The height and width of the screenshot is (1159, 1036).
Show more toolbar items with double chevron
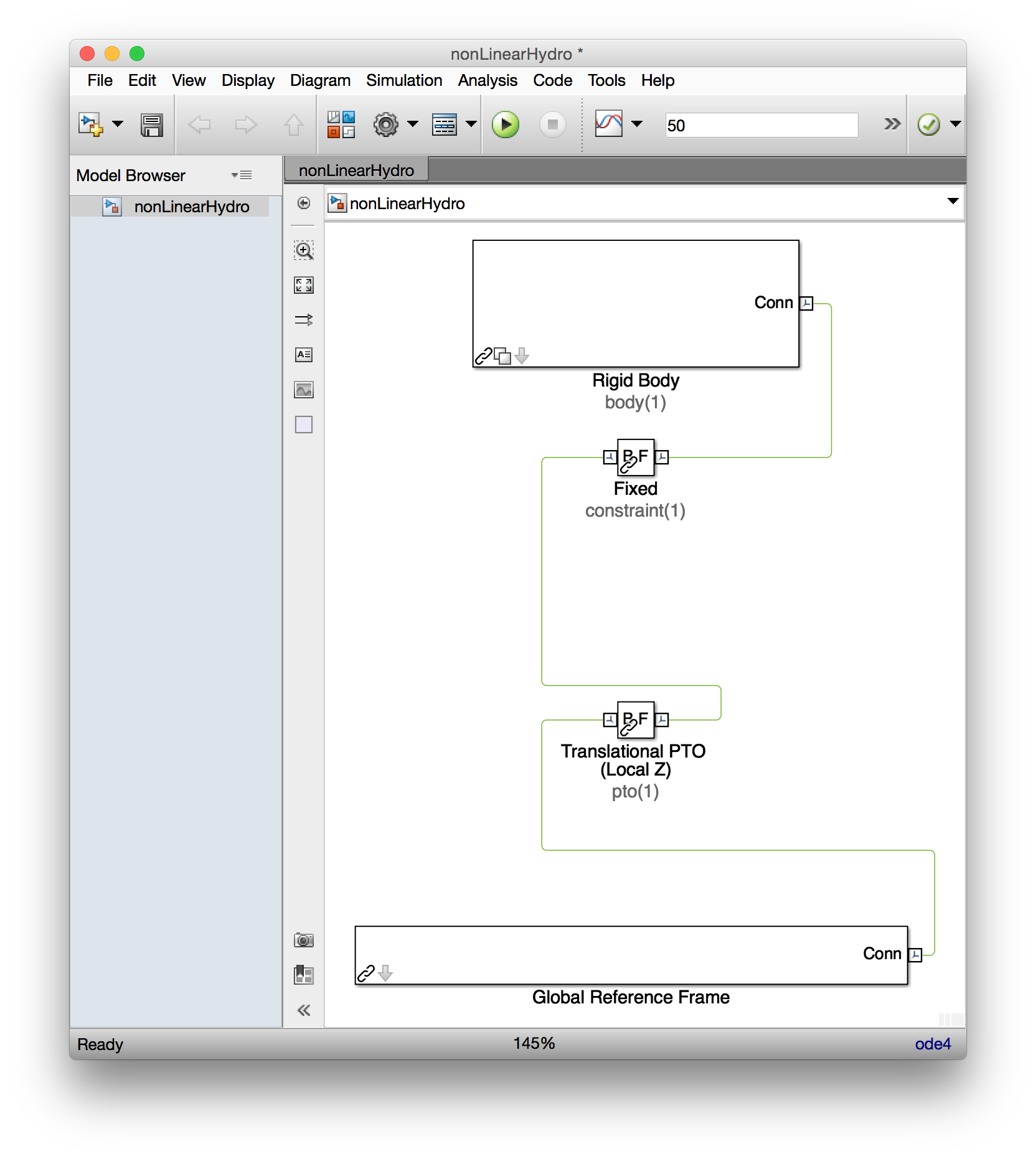pos(892,124)
